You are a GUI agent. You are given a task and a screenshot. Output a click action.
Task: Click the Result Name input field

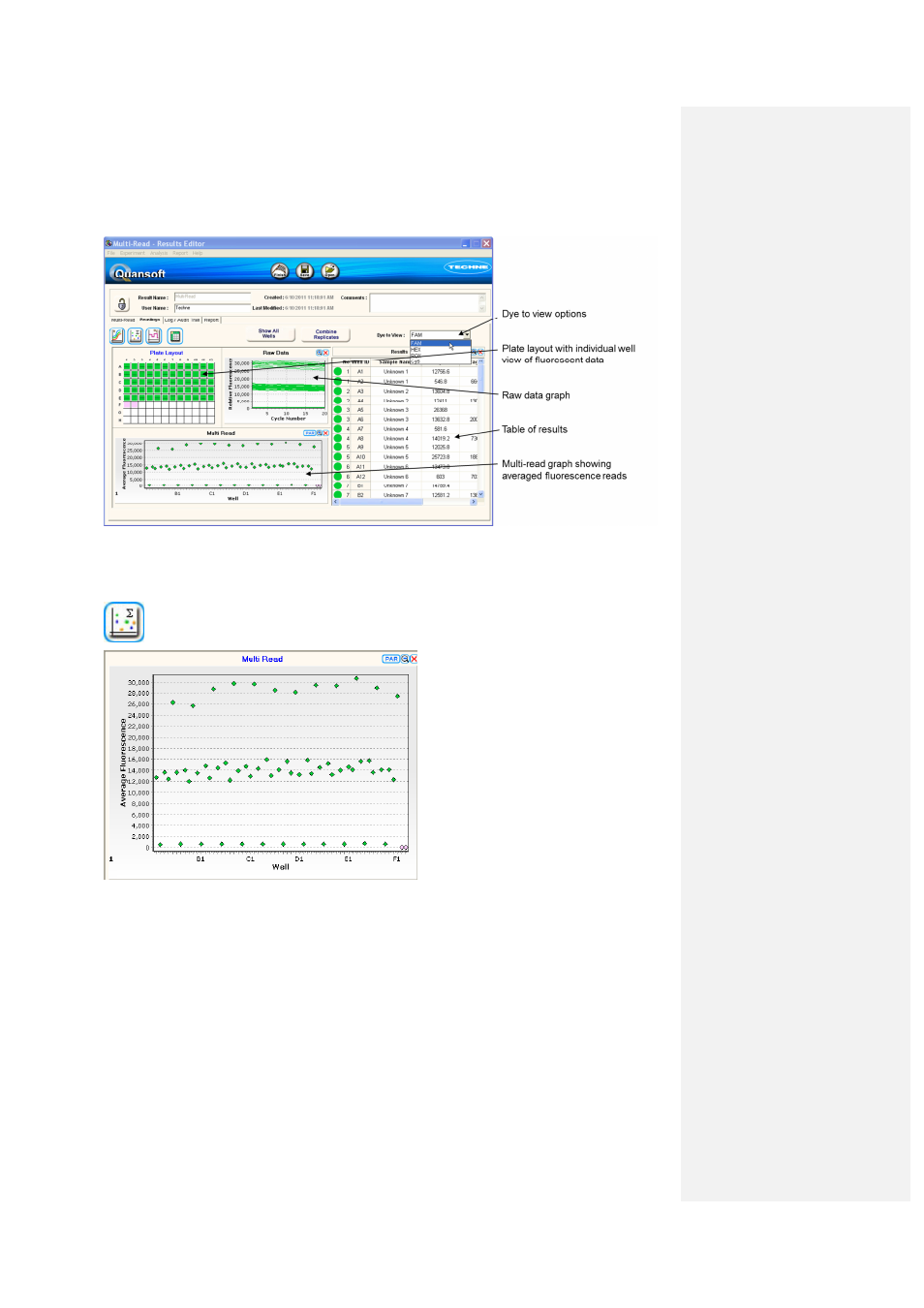coord(212,296)
